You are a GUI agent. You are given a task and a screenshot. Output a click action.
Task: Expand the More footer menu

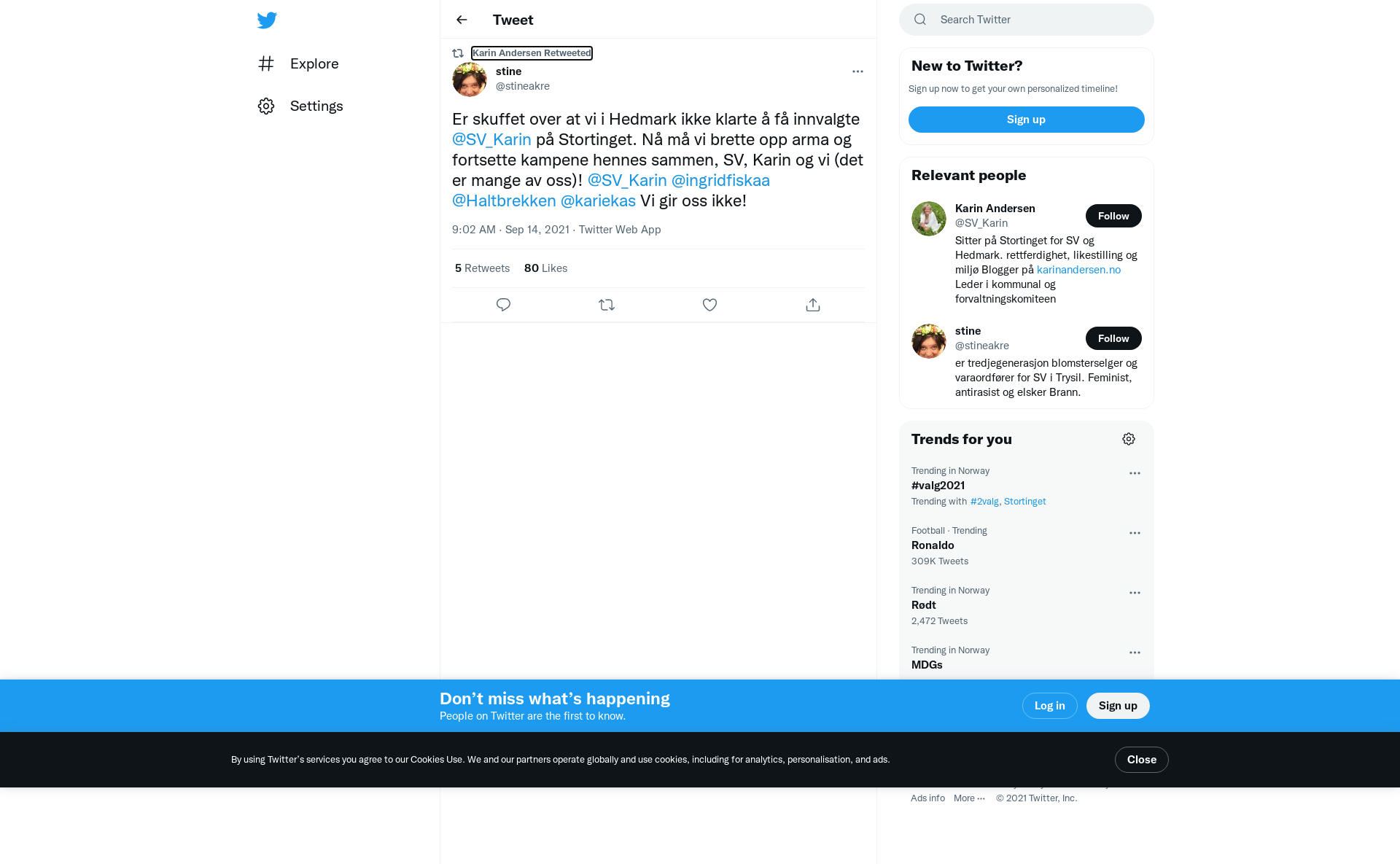[969, 798]
